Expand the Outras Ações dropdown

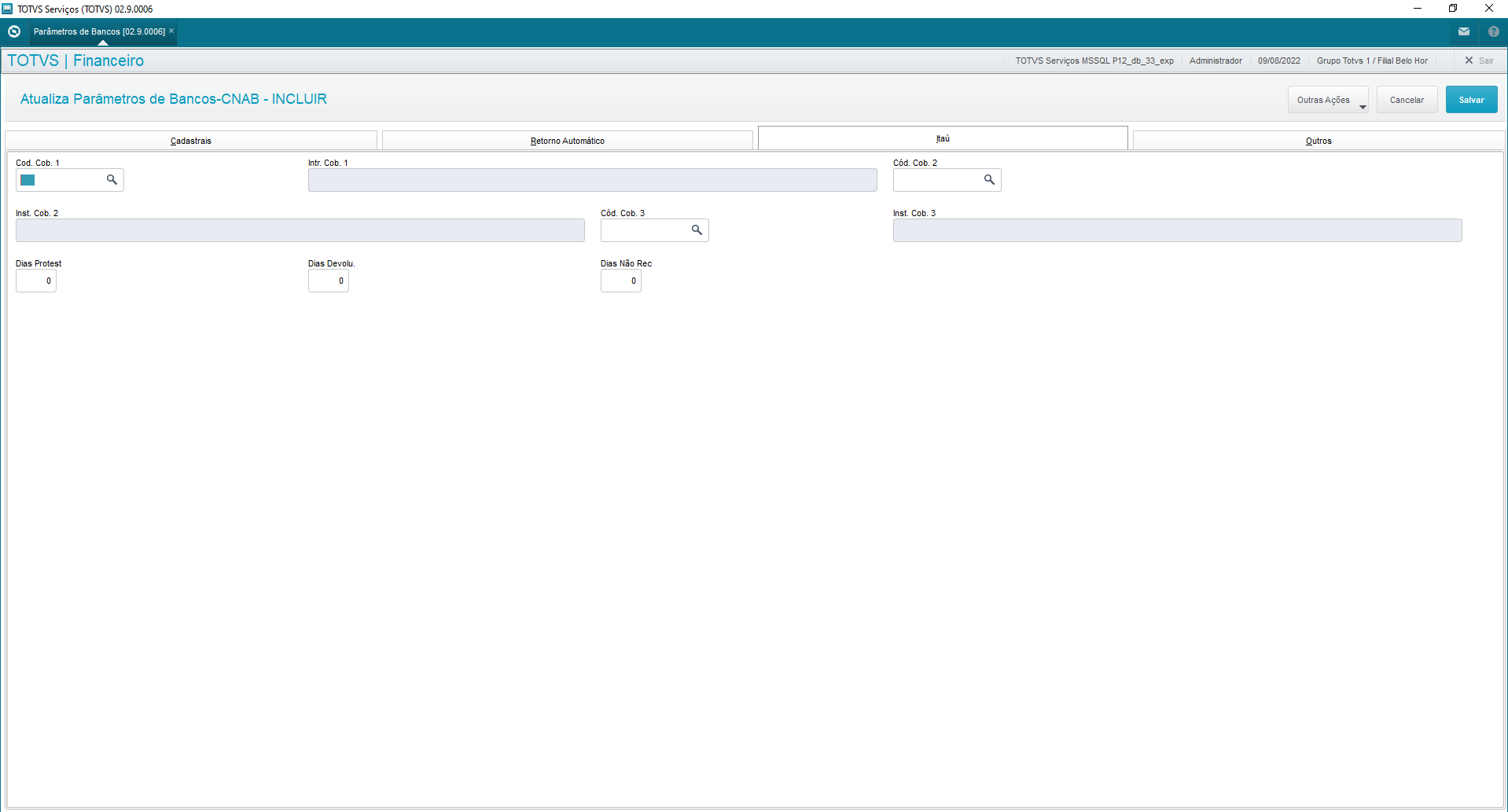[1328, 100]
